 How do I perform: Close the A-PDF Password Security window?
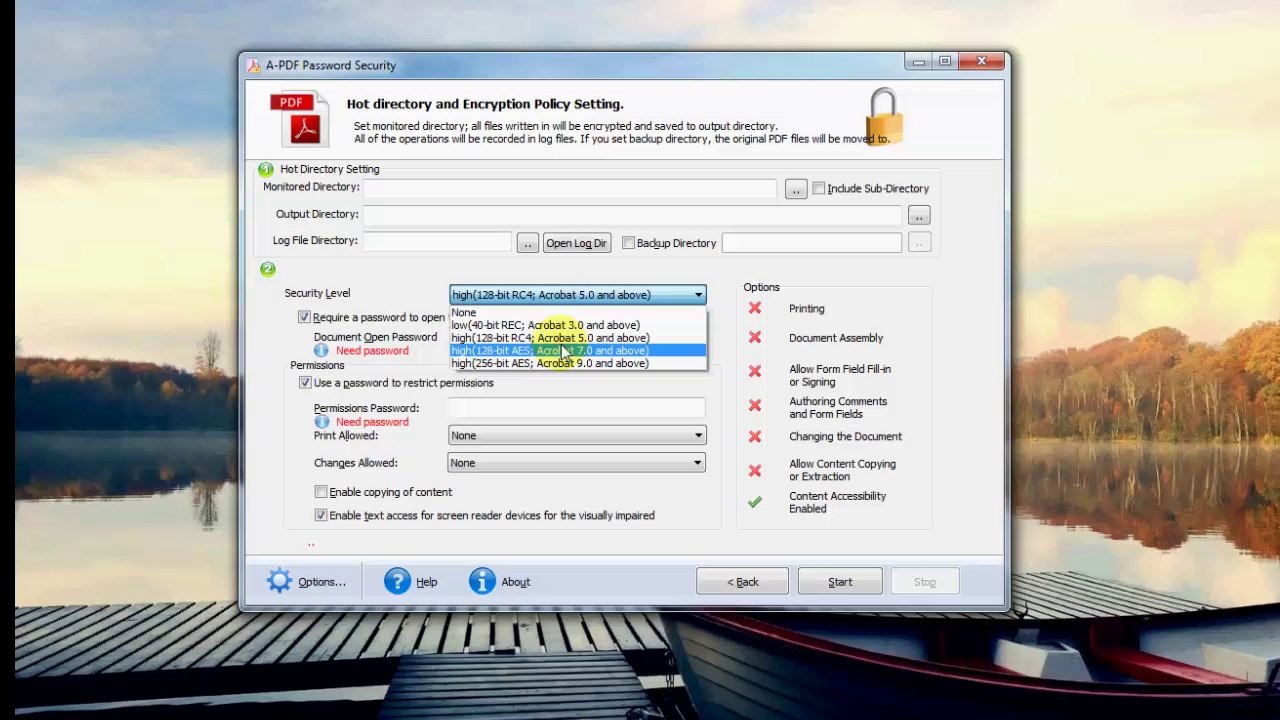click(x=982, y=62)
